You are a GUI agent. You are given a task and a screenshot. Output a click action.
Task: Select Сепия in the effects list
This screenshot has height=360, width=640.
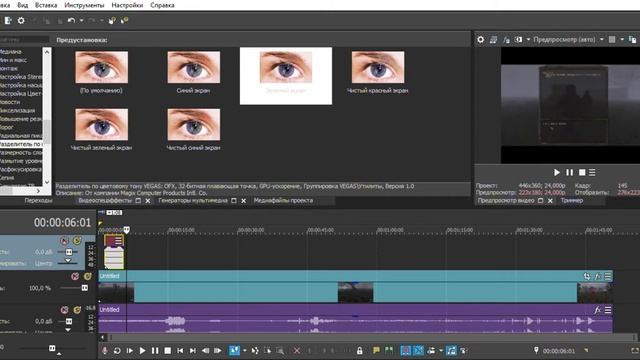(x=7, y=178)
